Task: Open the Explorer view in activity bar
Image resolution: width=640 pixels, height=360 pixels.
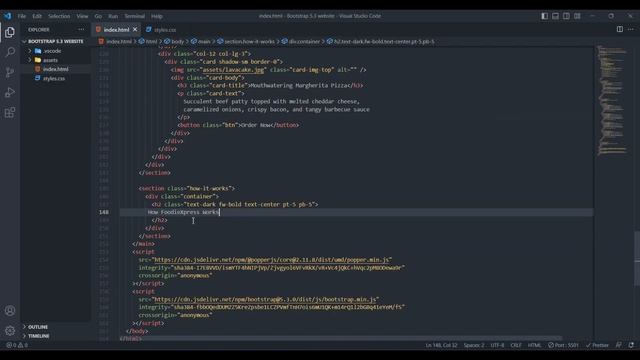Action: [x=10, y=32]
